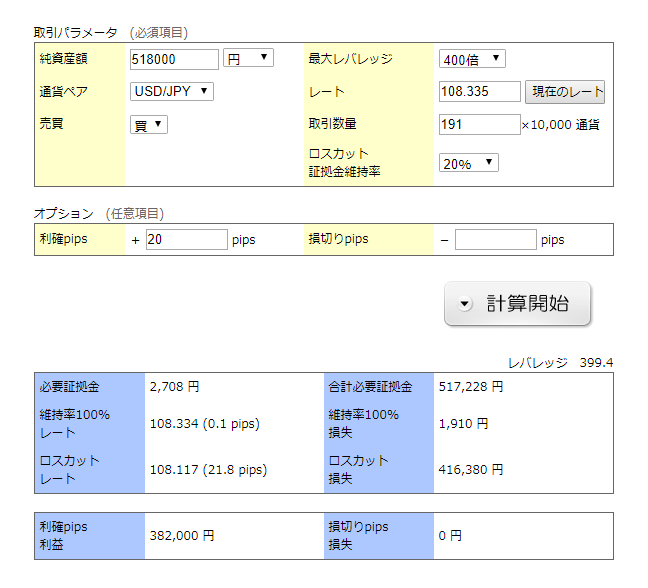Select the 利確pips 利益 value 382,000 円

182,536
